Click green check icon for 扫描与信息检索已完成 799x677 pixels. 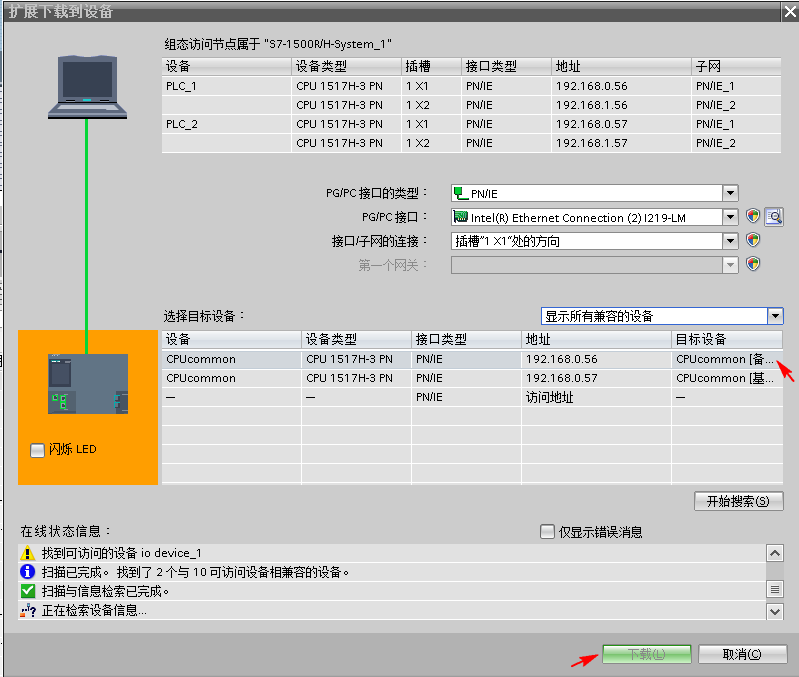coord(28,591)
